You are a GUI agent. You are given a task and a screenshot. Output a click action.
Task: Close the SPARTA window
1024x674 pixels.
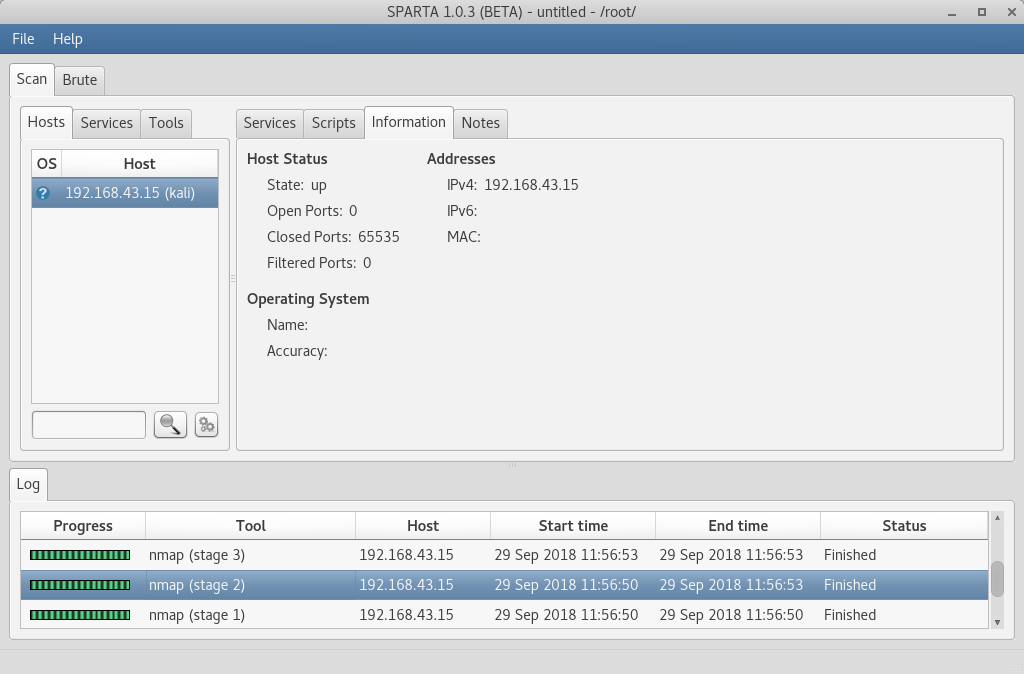[1011, 12]
